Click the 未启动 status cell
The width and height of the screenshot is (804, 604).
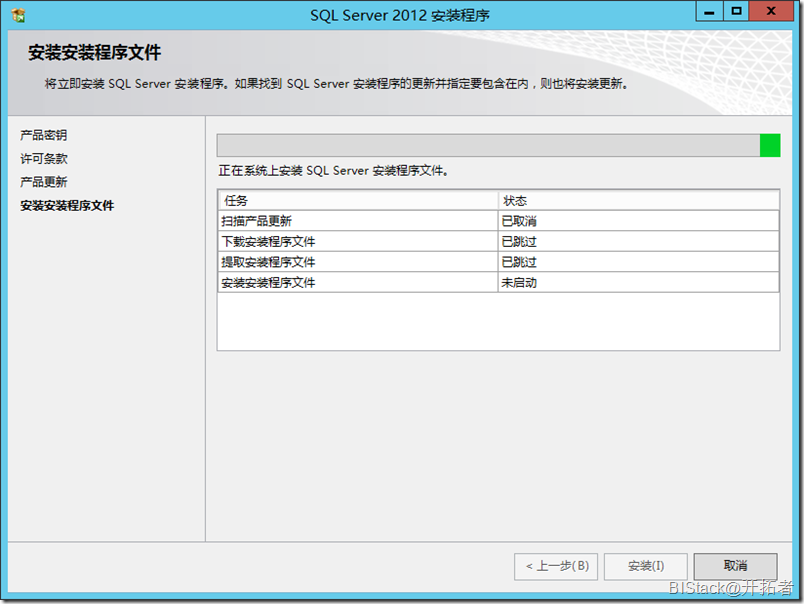click(x=638, y=283)
